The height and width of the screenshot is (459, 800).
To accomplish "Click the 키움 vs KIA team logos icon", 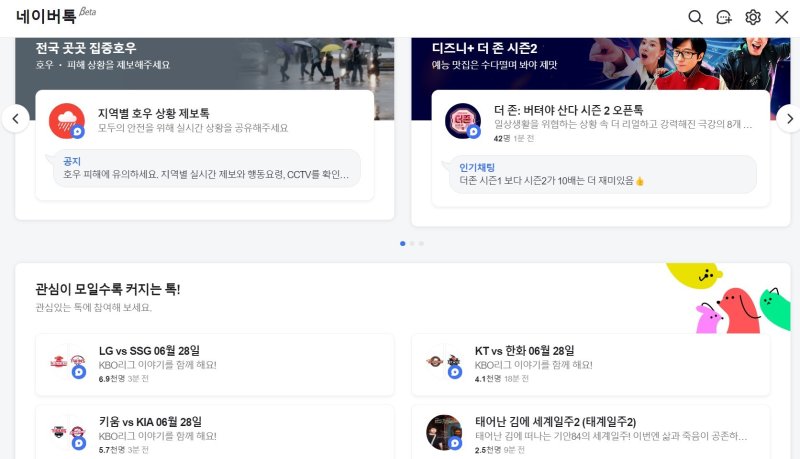I will 67,432.
